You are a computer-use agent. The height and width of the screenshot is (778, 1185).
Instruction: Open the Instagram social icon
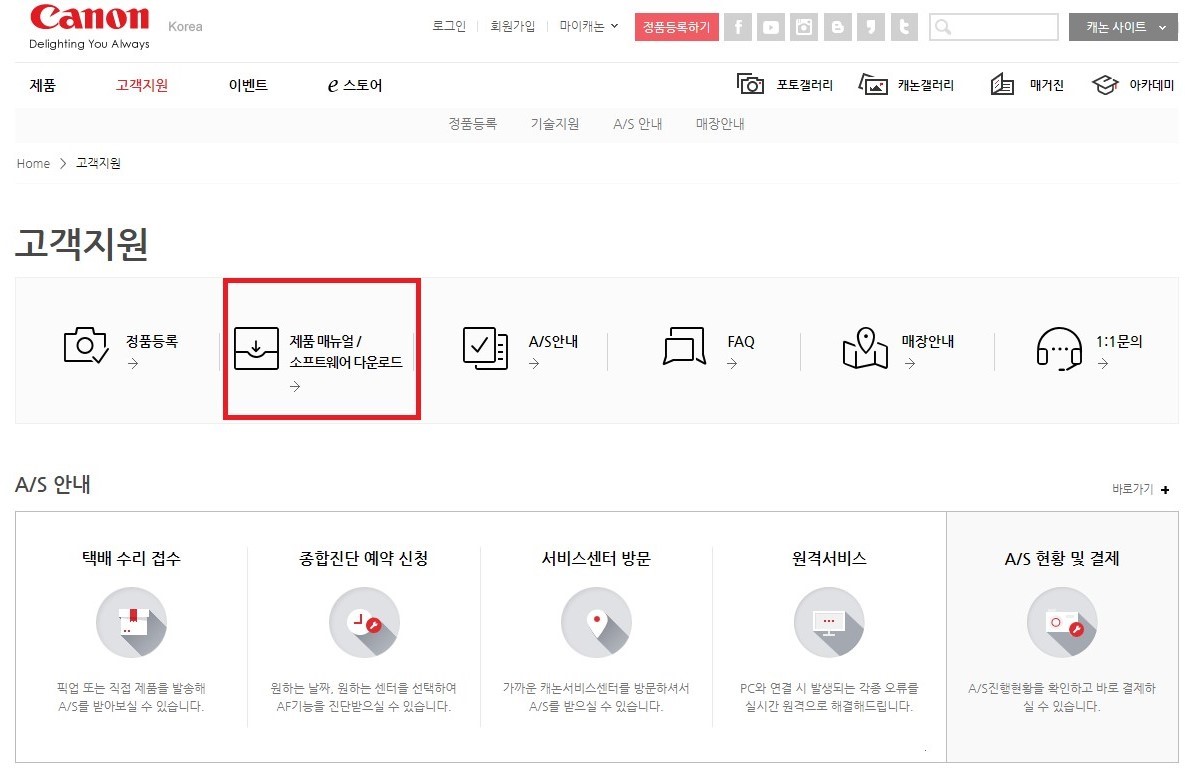(804, 27)
